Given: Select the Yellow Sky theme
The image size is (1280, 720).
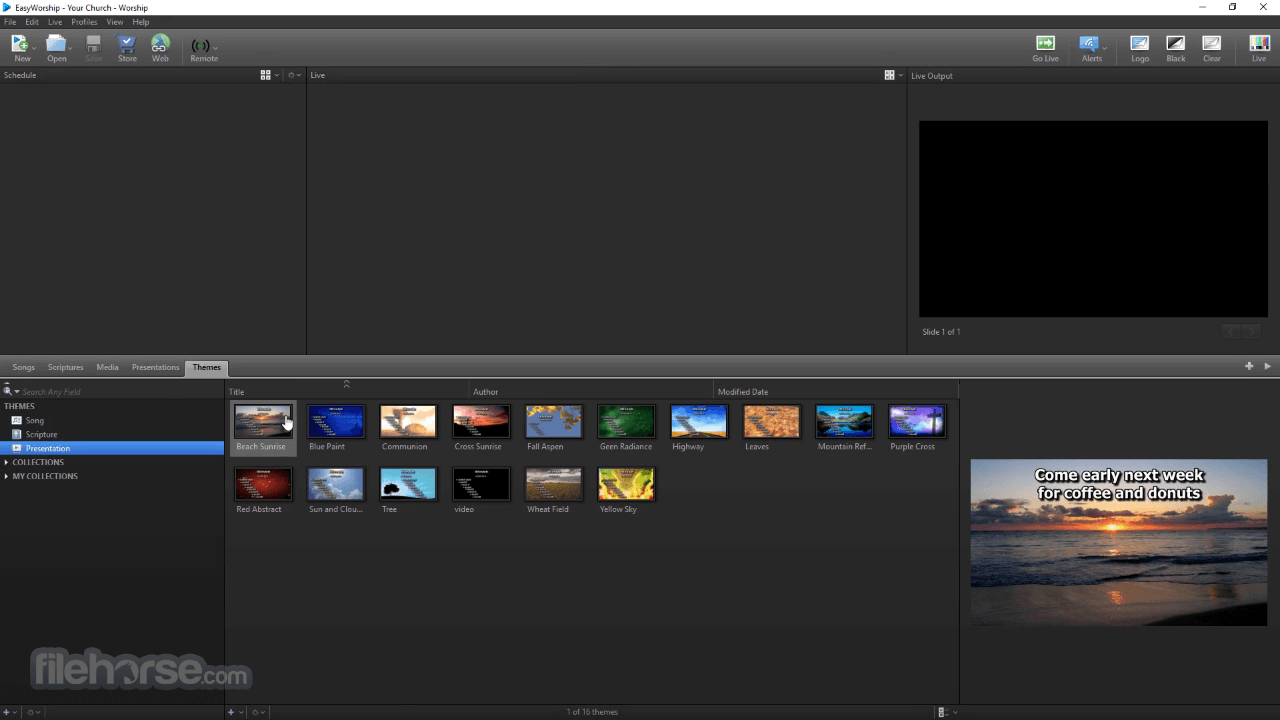Looking at the screenshot, I should (x=626, y=484).
